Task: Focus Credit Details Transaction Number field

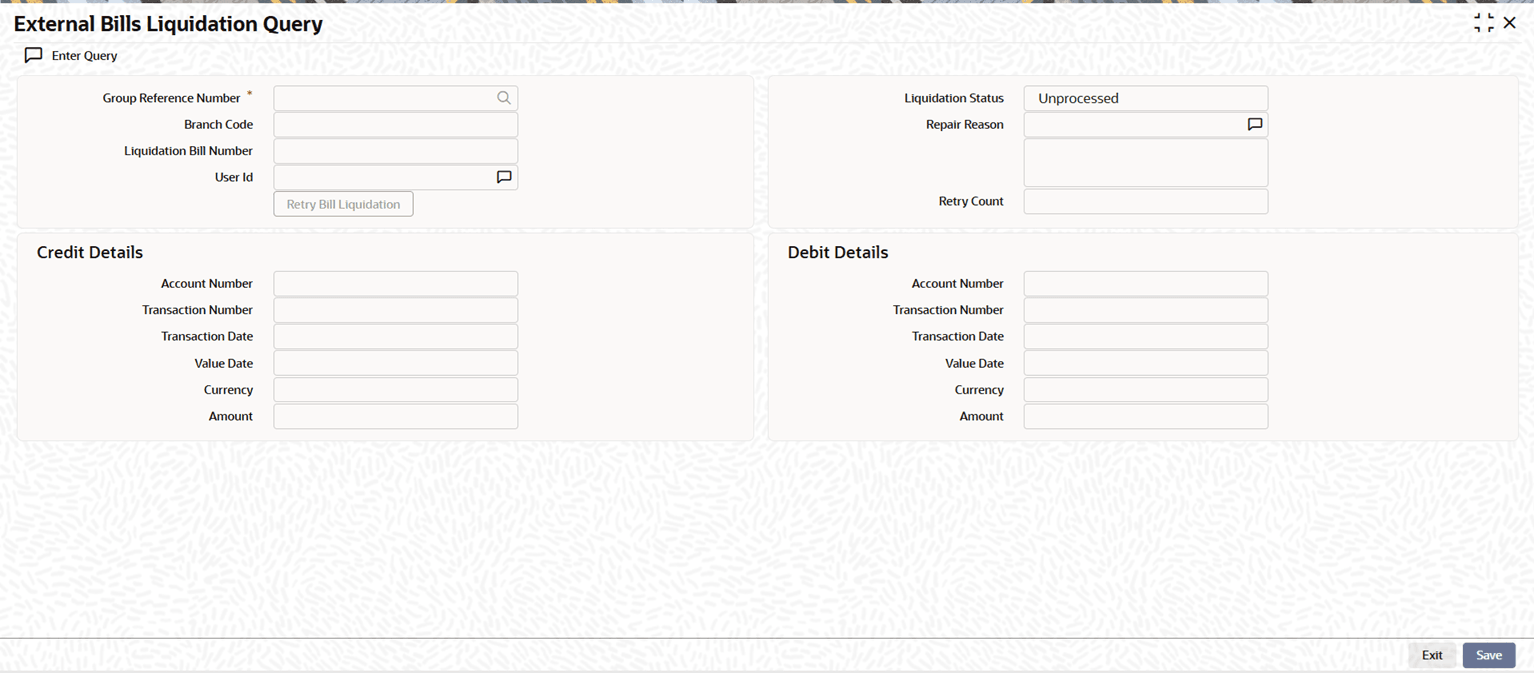Action: [x=395, y=310]
